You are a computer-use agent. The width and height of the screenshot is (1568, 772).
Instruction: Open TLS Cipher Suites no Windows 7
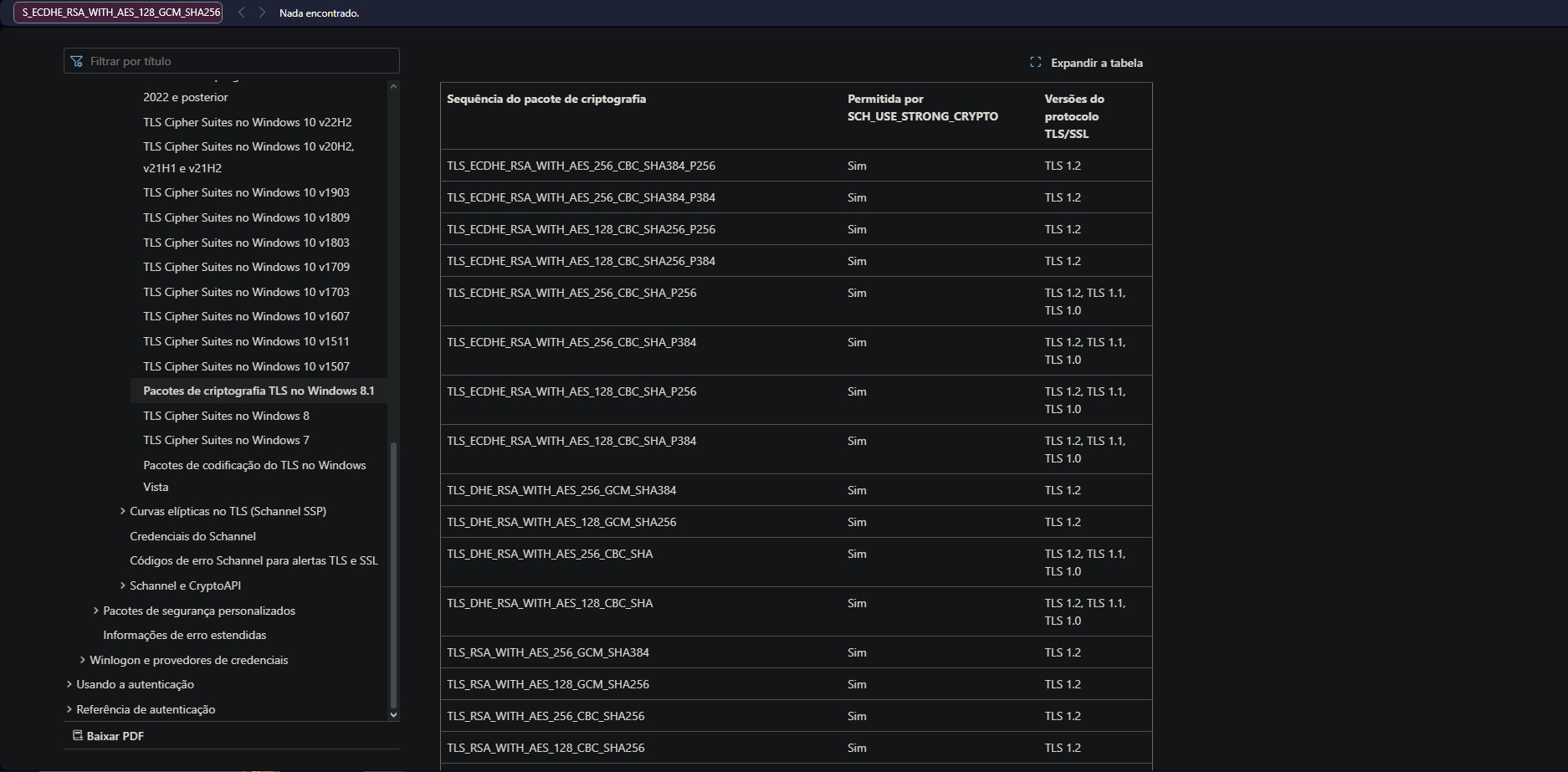pyautogui.click(x=226, y=440)
